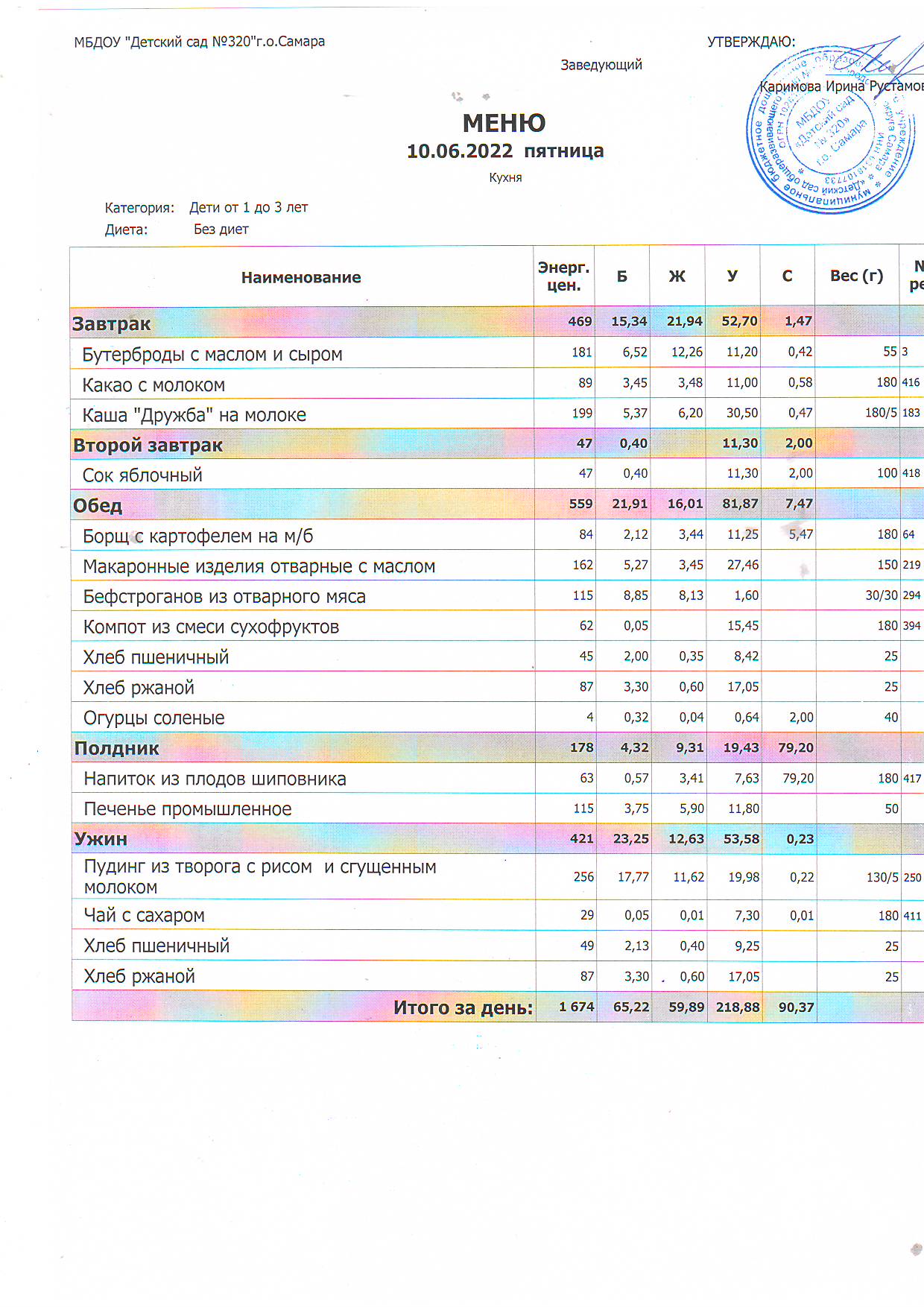This screenshot has width=924, height=1307.
Task: Click the Обед energy value "559"
Action: 580,504
